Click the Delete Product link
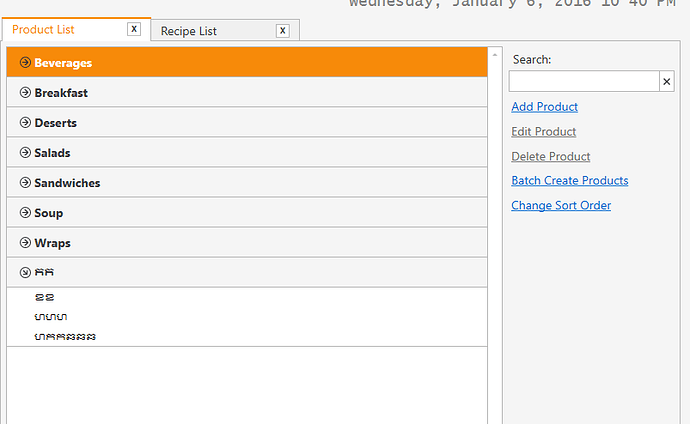The height and width of the screenshot is (424, 690). pos(551,156)
